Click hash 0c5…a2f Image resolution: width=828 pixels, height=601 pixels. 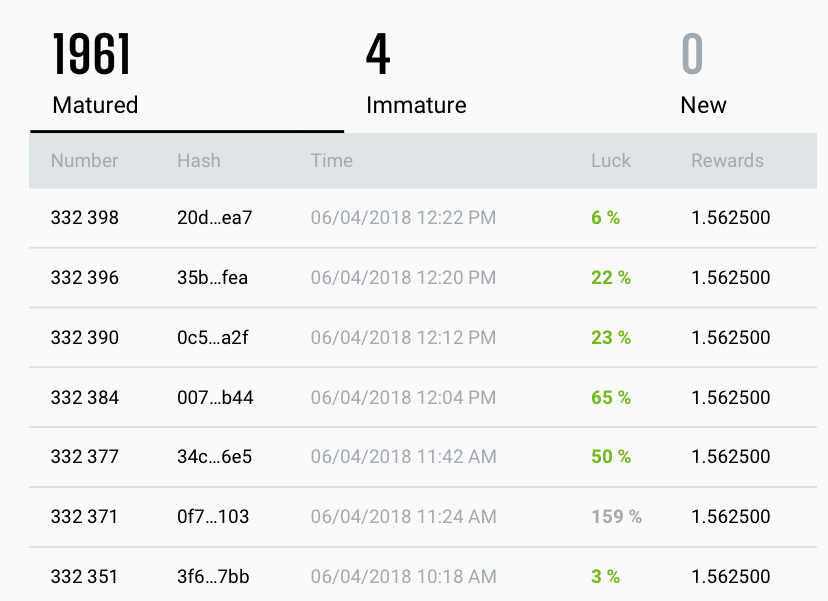(212, 337)
